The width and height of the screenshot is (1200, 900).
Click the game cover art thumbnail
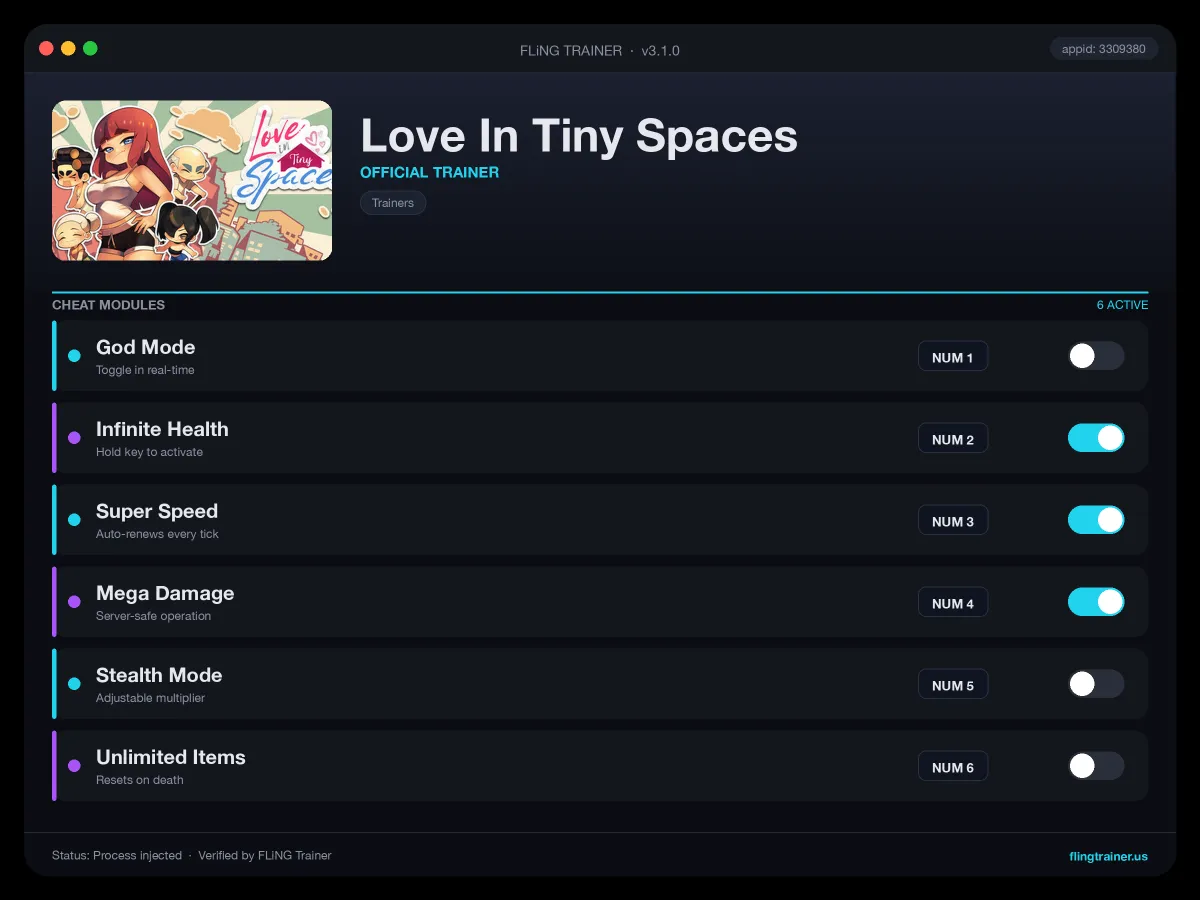pos(192,181)
